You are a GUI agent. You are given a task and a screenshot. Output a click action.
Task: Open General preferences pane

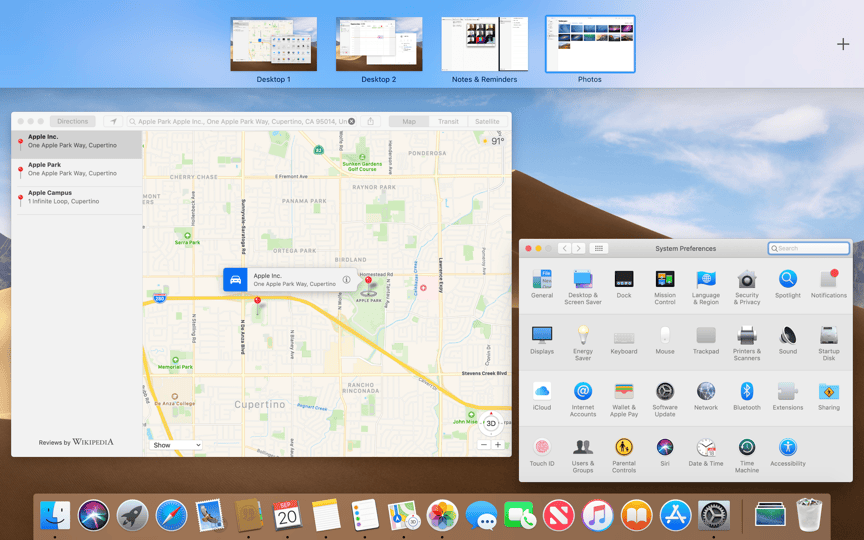(x=542, y=284)
